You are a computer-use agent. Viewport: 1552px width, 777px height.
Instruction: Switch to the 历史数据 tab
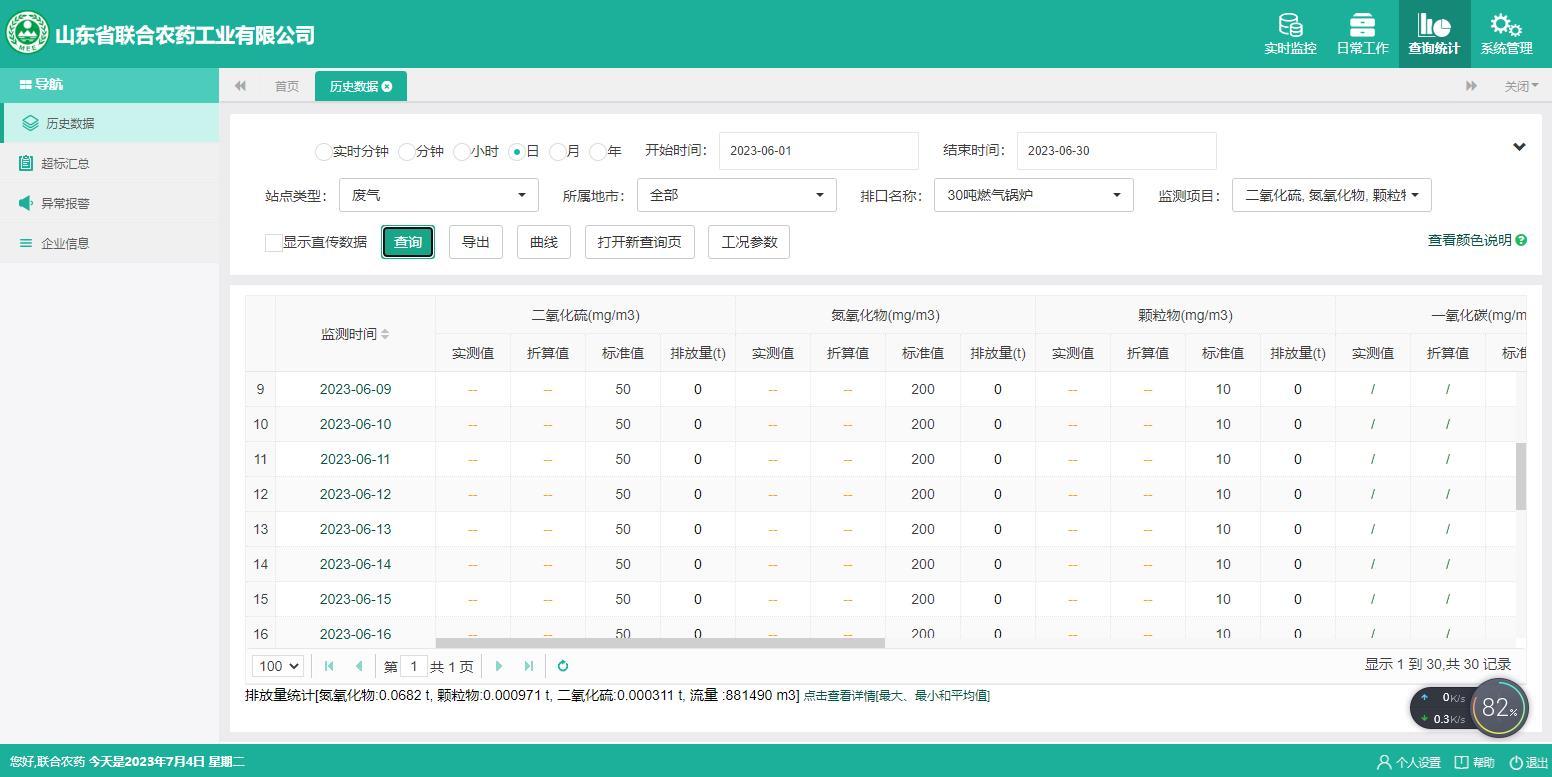pos(361,86)
